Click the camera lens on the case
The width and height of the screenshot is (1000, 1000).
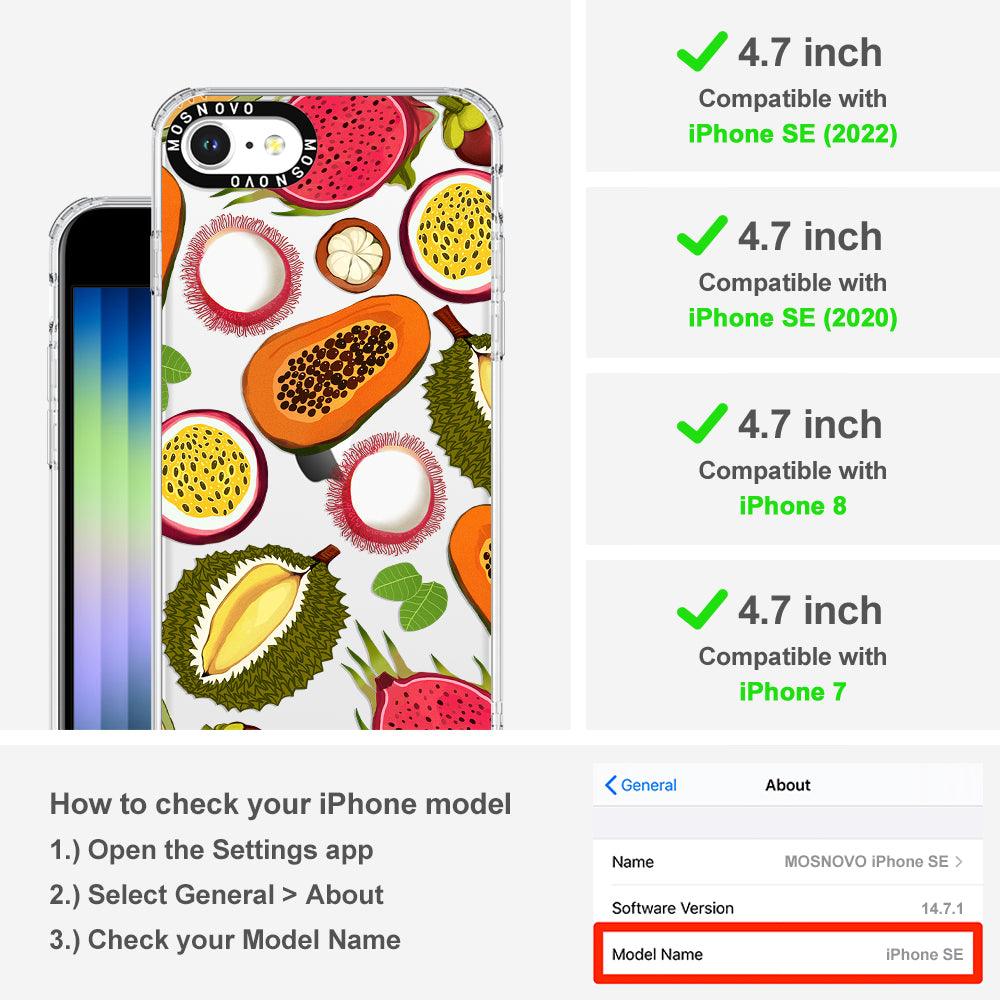(x=210, y=145)
